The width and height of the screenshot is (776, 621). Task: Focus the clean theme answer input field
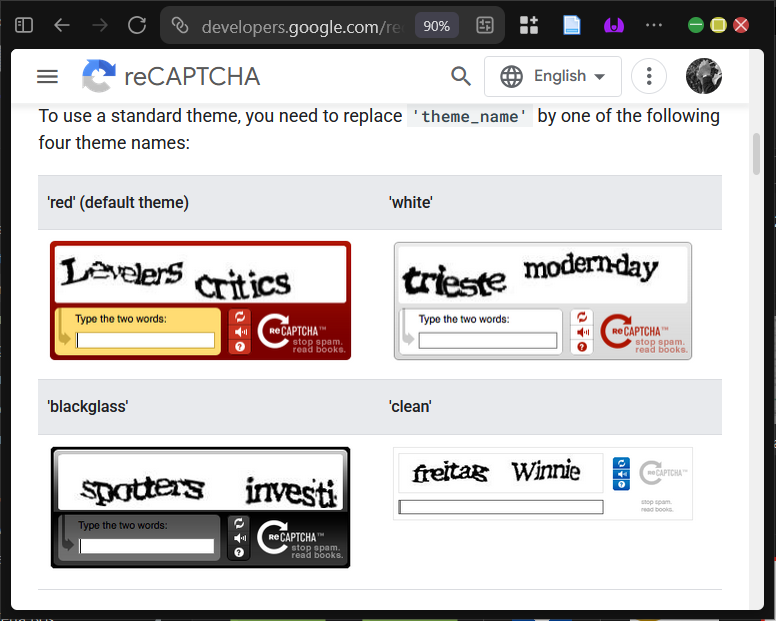[501, 507]
